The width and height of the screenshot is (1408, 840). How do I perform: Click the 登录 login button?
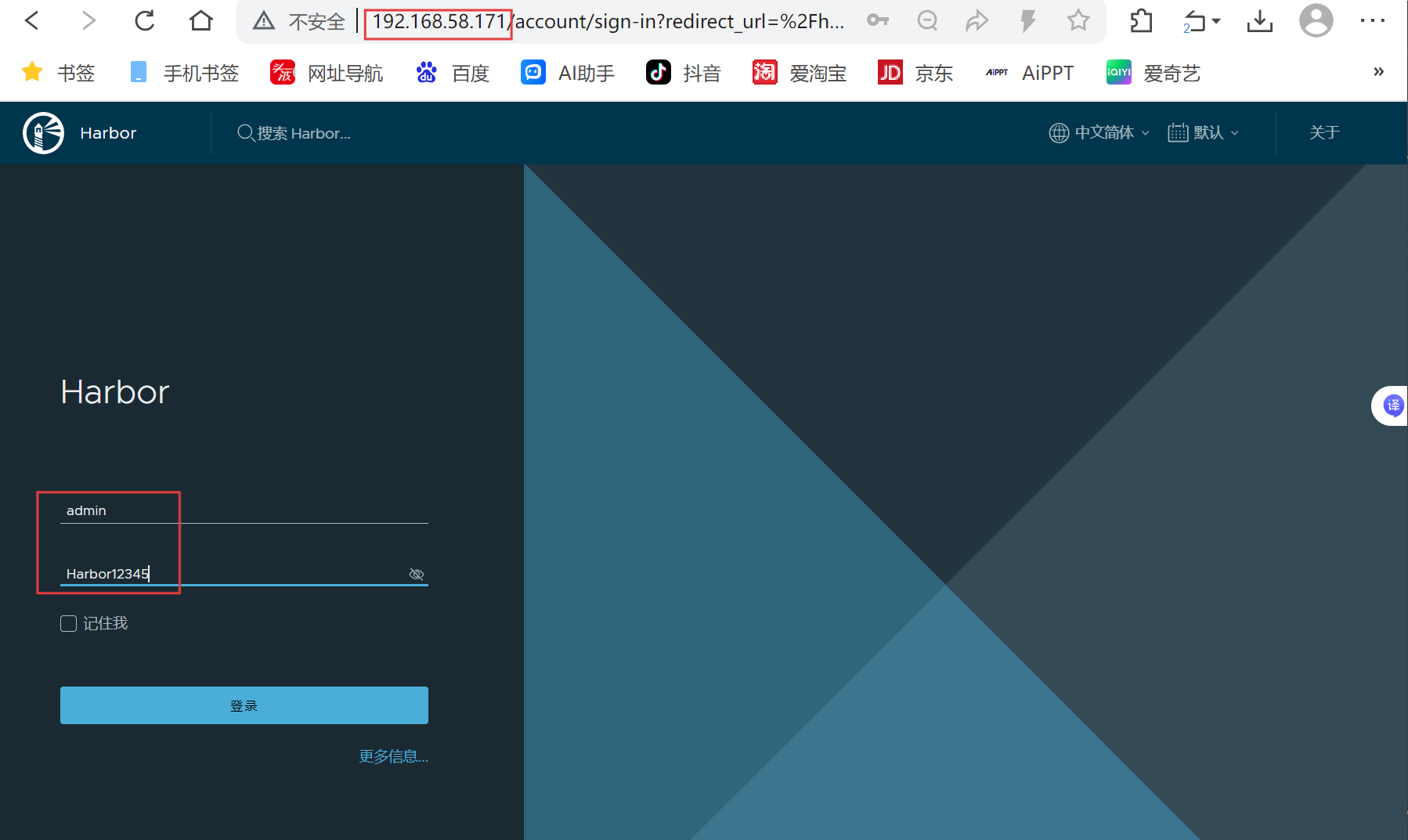coord(244,705)
